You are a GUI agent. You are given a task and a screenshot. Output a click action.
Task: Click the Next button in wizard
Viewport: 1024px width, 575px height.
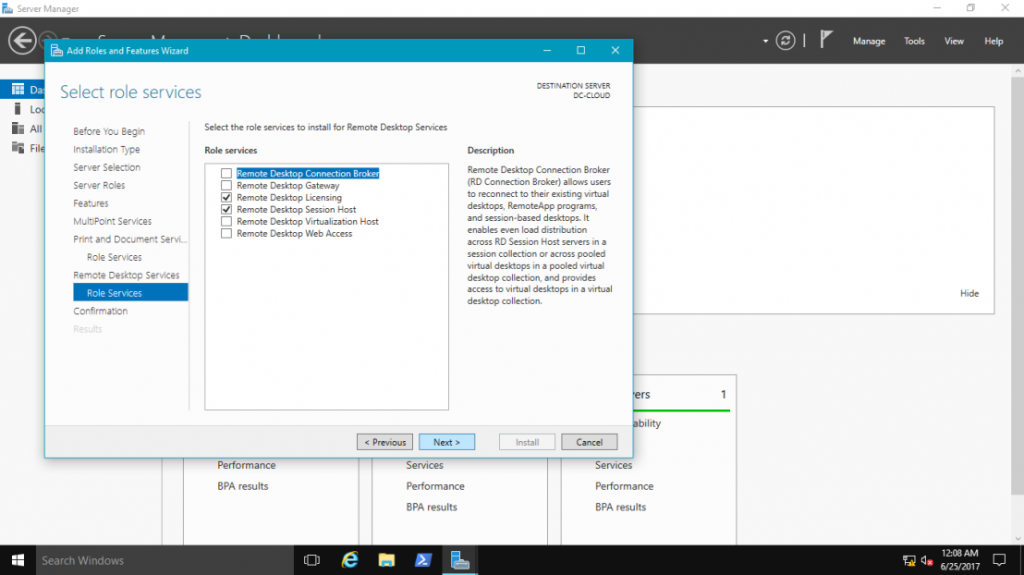[x=447, y=442]
